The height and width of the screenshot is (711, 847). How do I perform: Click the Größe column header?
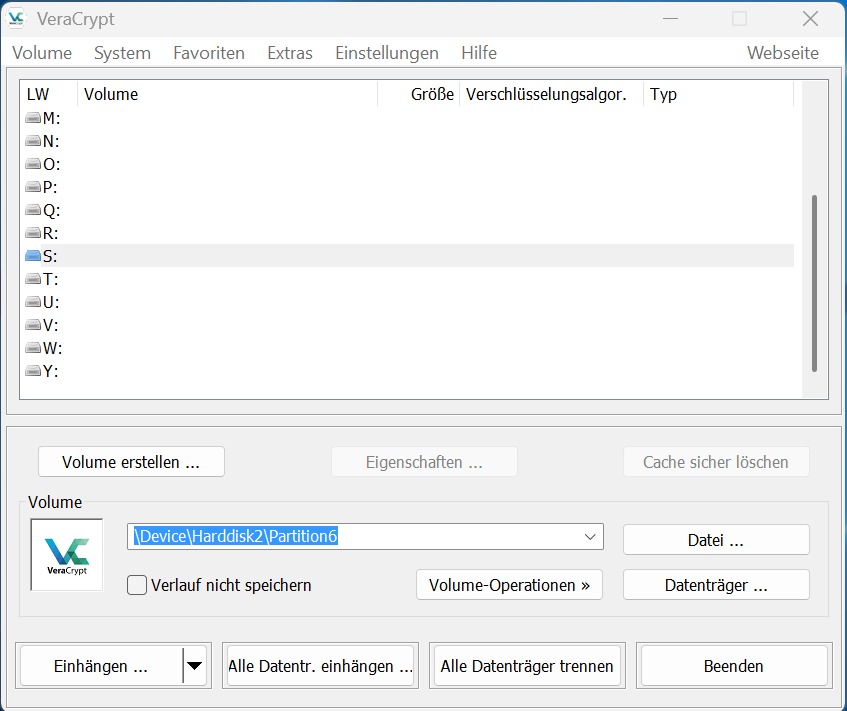[x=419, y=94]
